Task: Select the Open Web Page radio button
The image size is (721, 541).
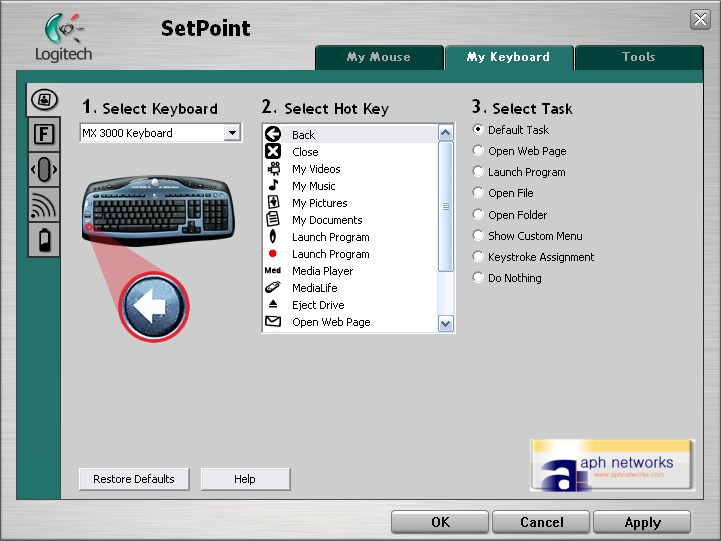Action: point(478,151)
